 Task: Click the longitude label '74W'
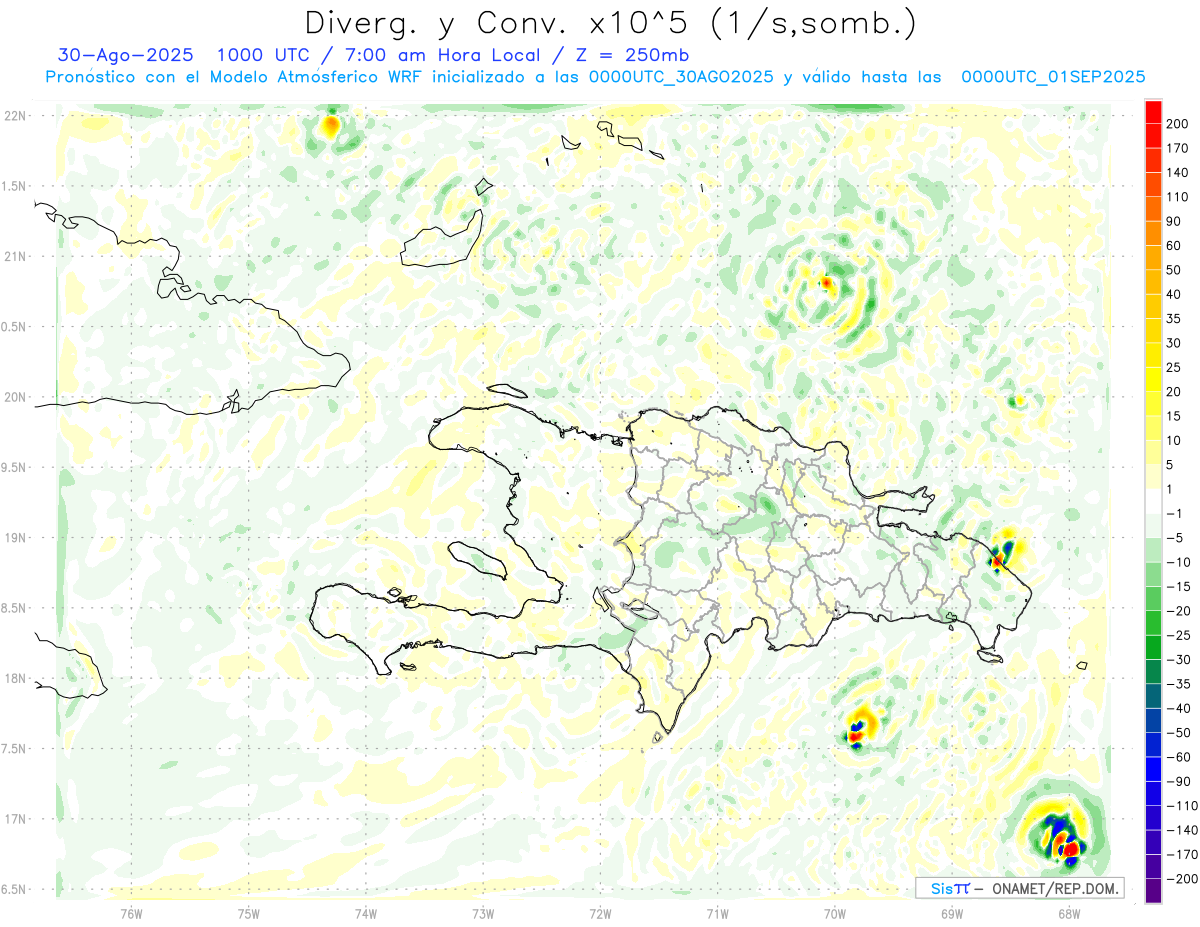pyautogui.click(x=366, y=913)
